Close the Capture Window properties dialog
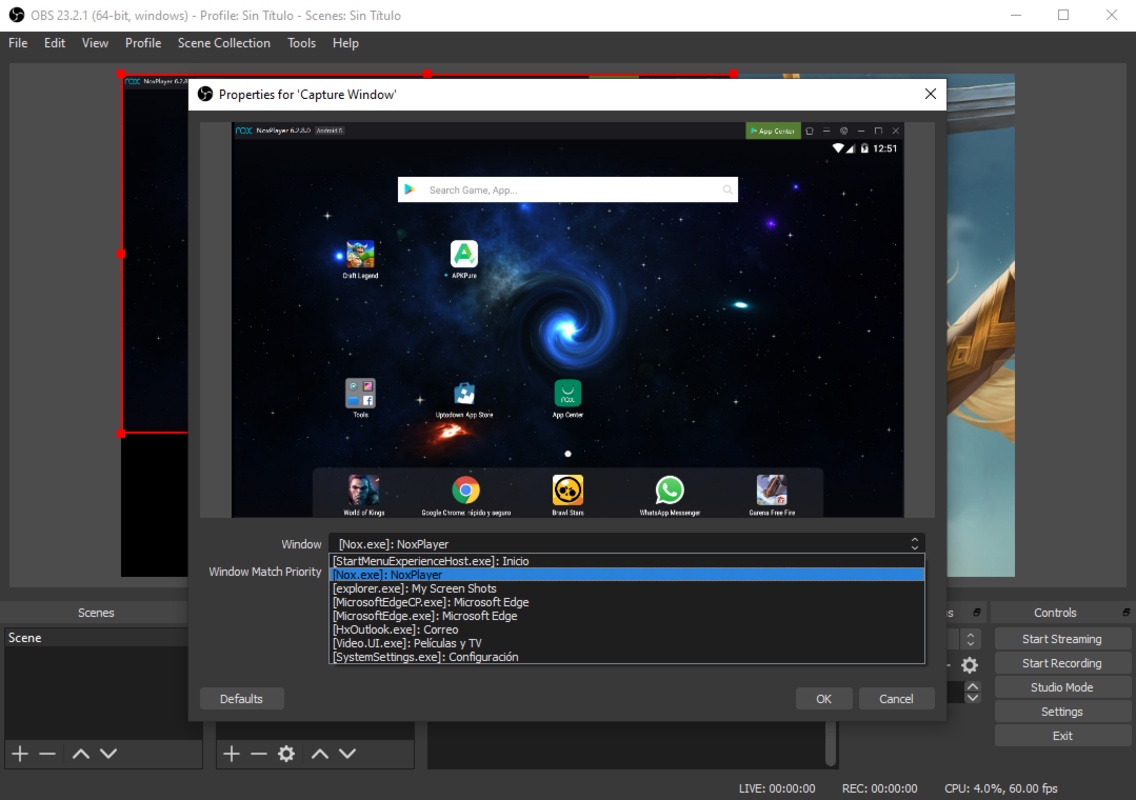This screenshot has width=1136, height=800. click(930, 94)
